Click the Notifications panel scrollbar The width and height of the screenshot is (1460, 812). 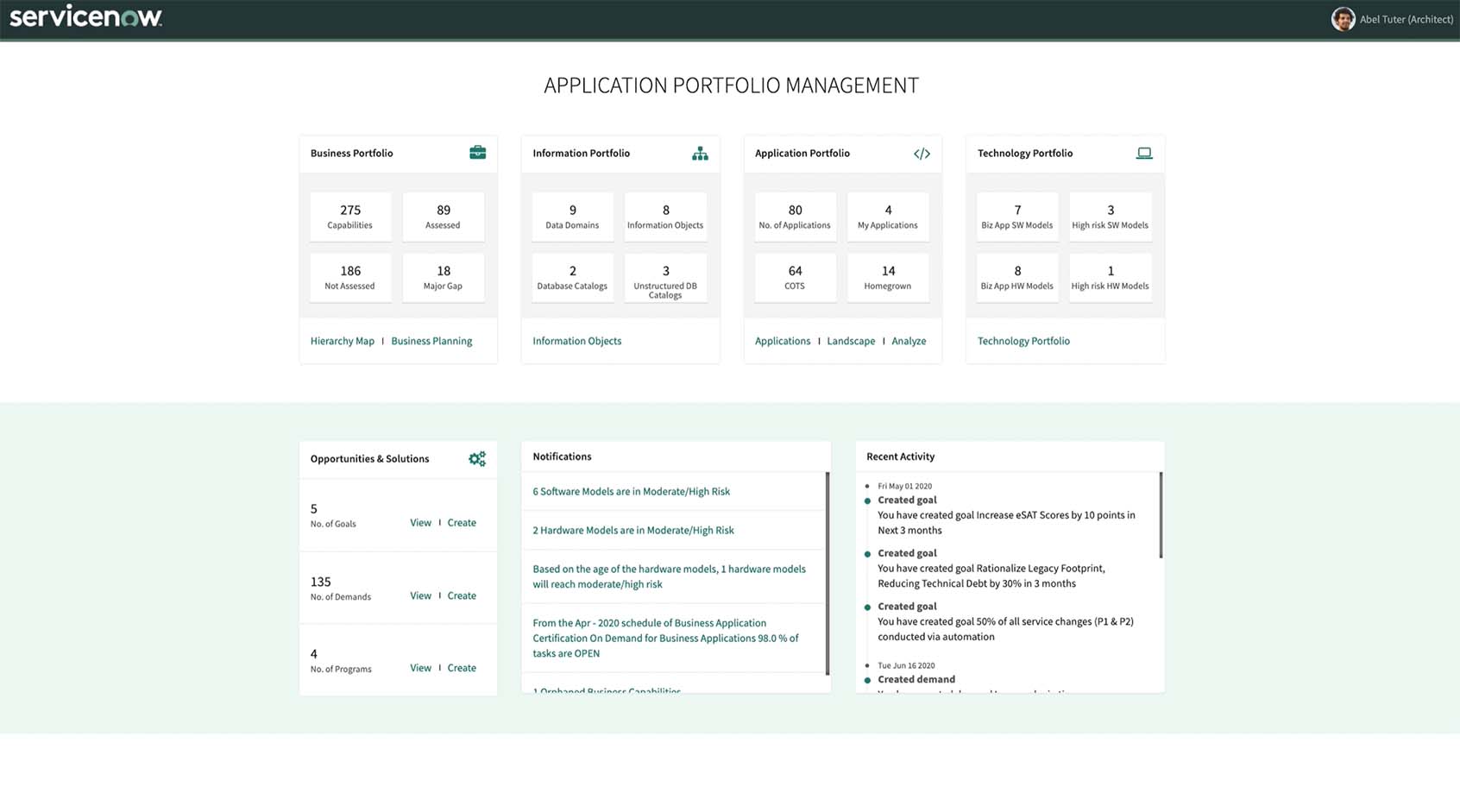pyautogui.click(x=828, y=573)
